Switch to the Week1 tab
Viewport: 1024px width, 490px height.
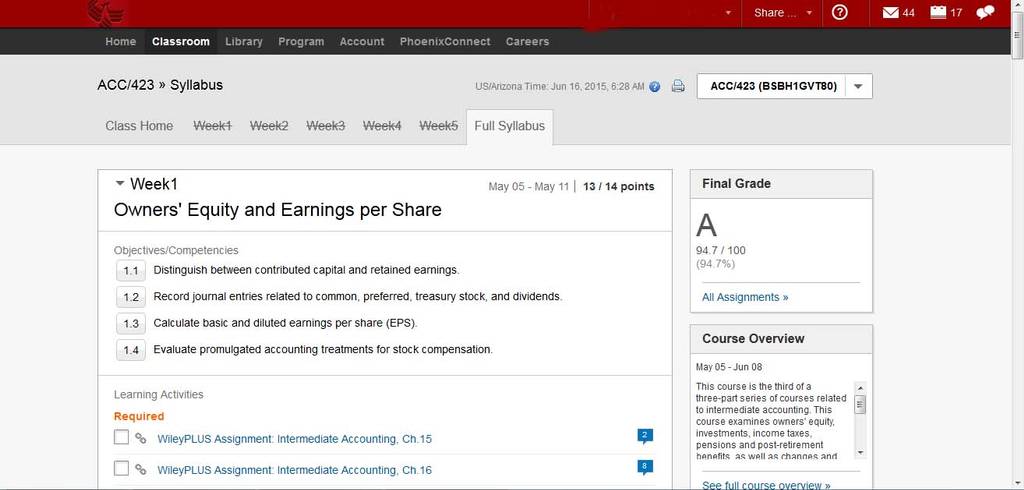(212, 126)
